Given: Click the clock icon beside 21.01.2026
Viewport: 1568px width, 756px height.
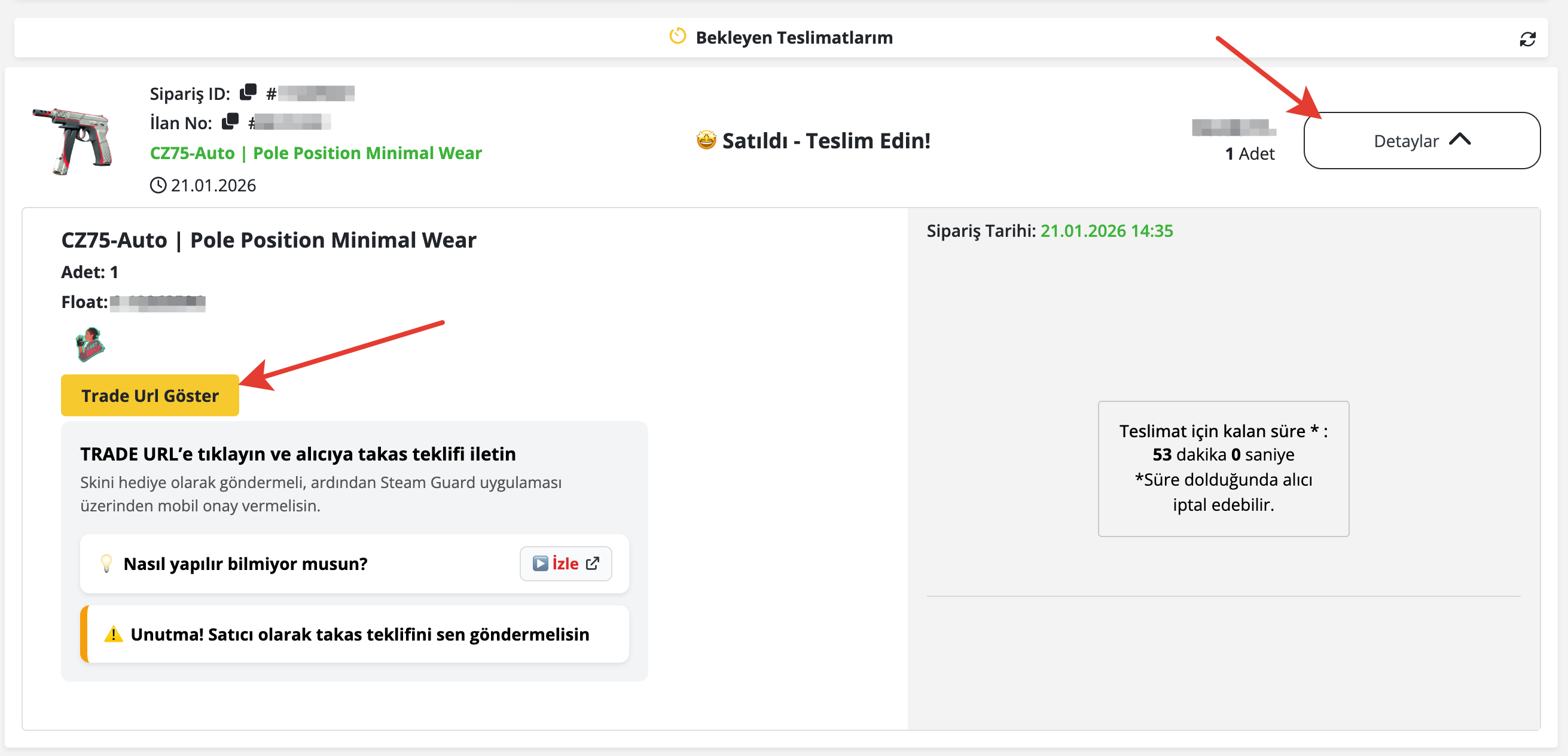Looking at the screenshot, I should (x=158, y=185).
